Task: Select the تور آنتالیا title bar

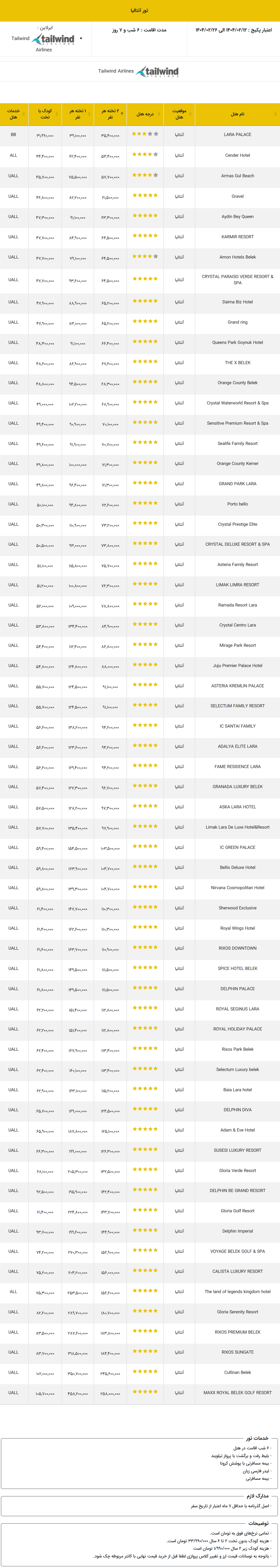Action: click(x=140, y=11)
